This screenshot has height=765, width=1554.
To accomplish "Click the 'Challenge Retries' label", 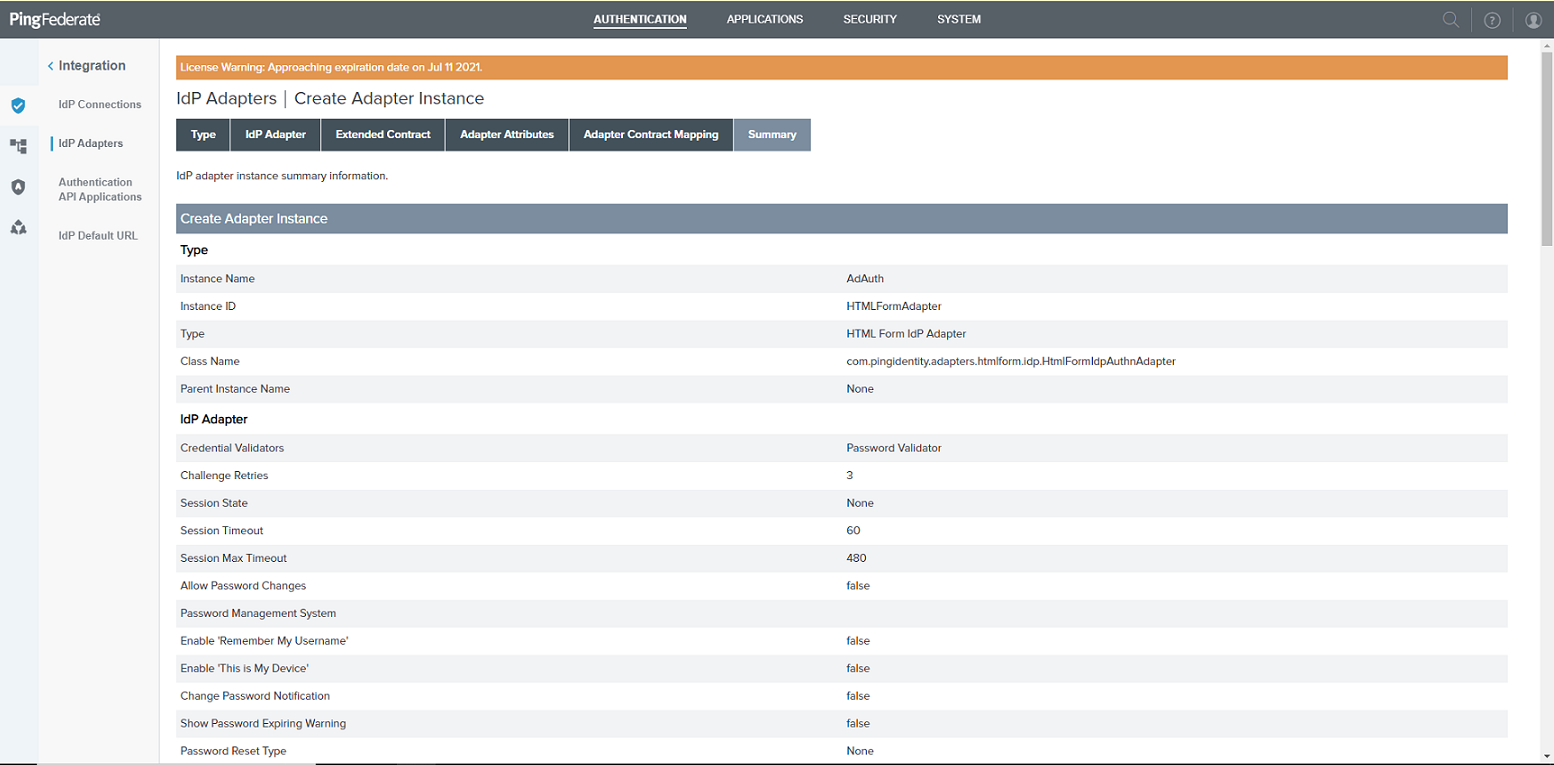I will [224, 475].
